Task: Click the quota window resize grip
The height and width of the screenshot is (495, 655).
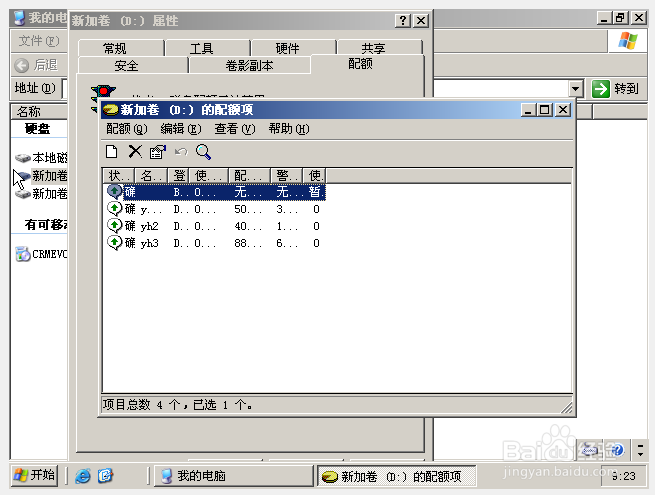Action: [566, 408]
